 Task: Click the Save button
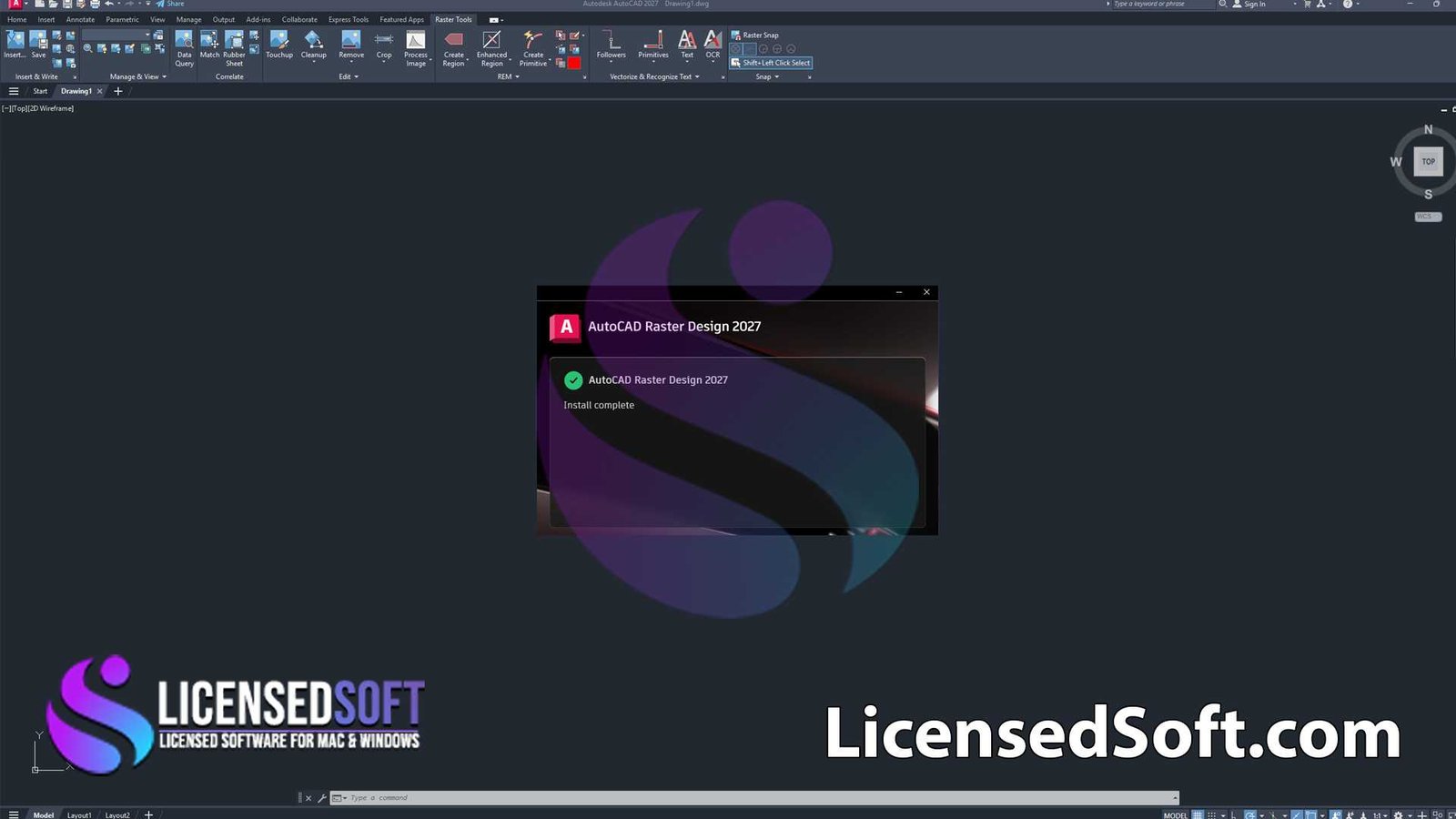(38, 44)
